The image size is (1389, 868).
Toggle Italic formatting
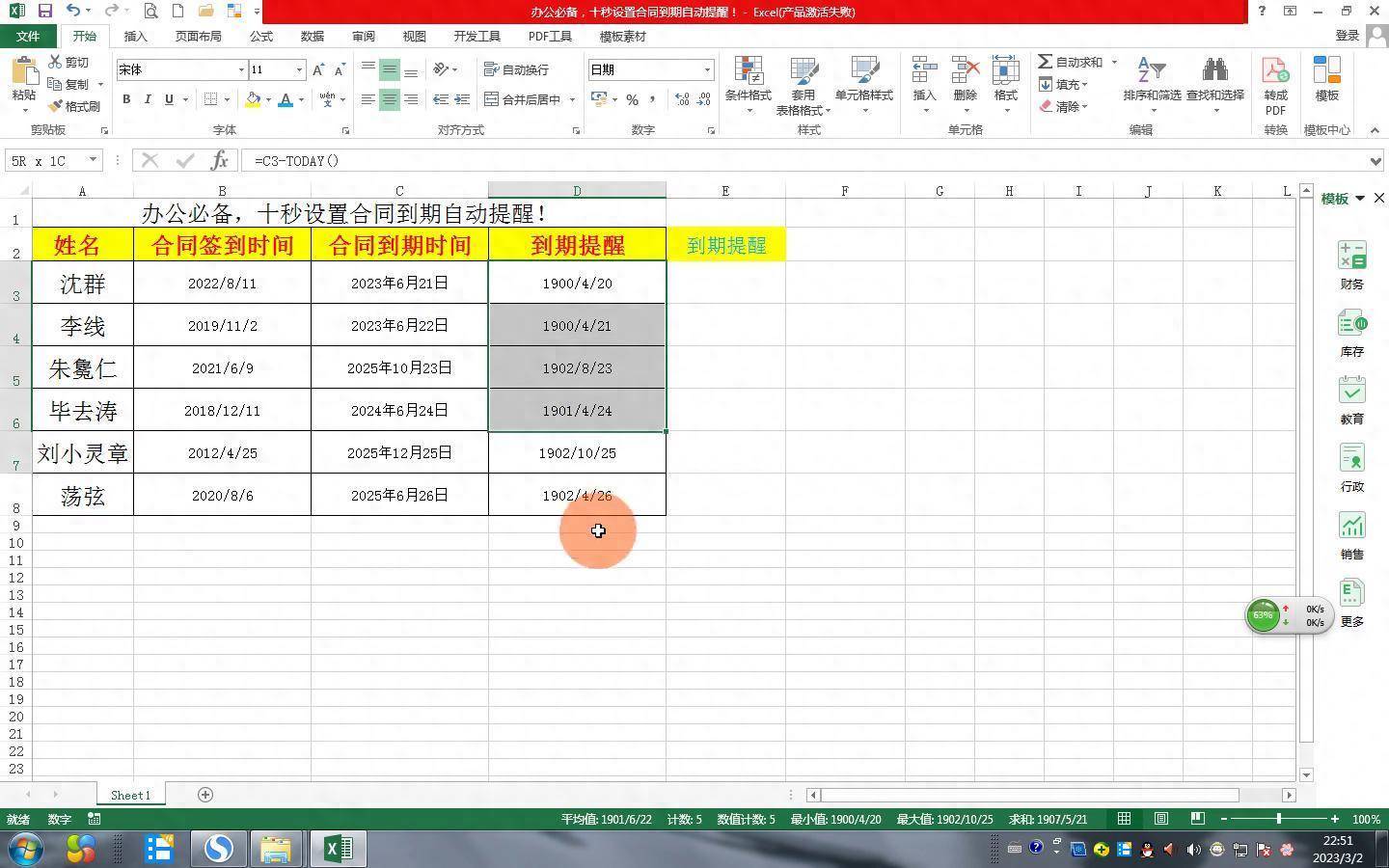[x=148, y=99]
